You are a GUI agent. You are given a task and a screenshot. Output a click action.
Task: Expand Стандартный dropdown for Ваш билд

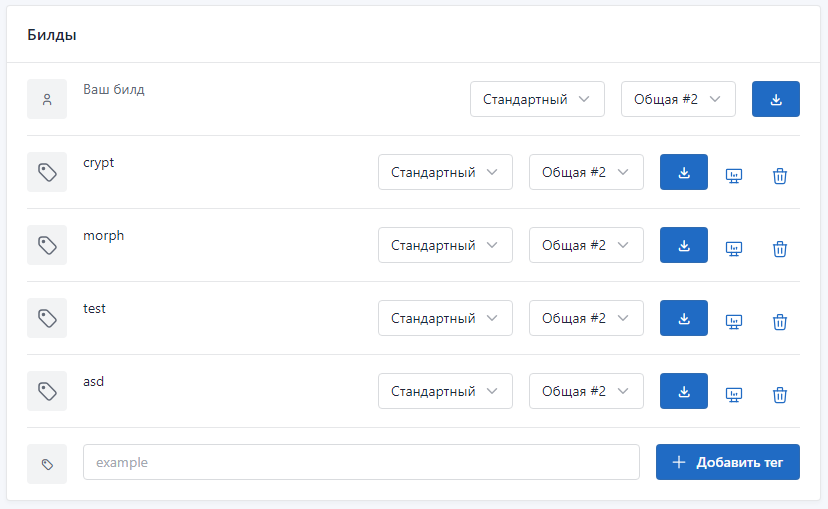(x=537, y=99)
